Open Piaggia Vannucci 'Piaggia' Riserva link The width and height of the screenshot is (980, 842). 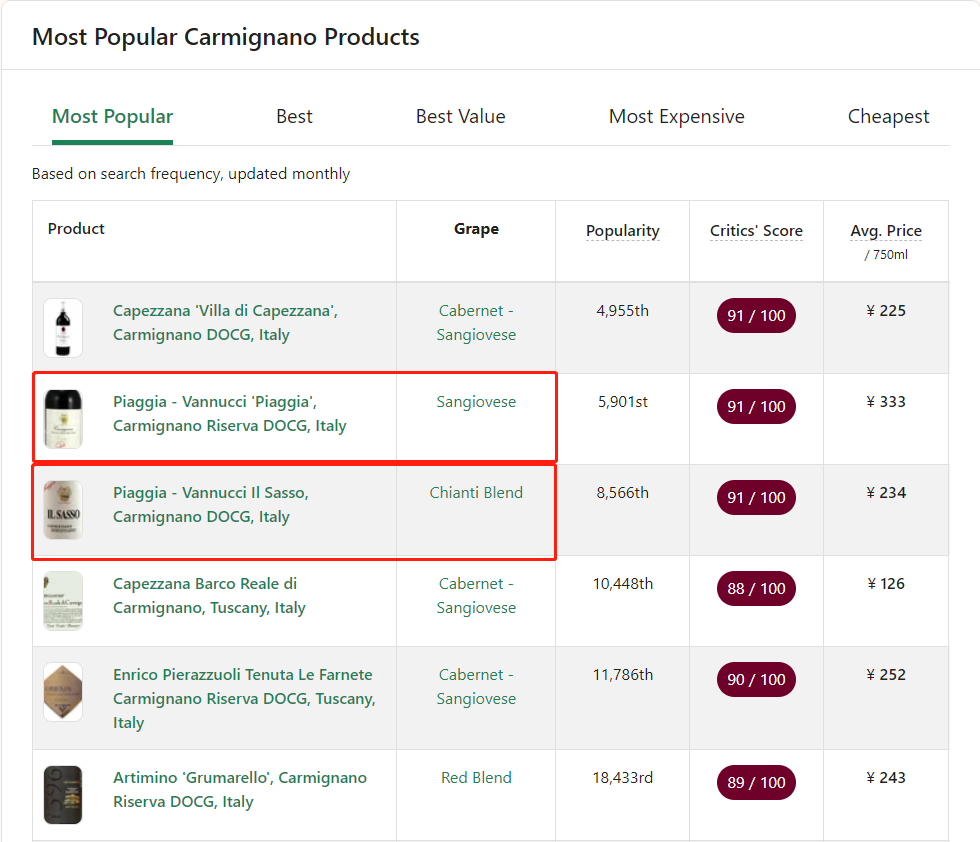click(229, 414)
